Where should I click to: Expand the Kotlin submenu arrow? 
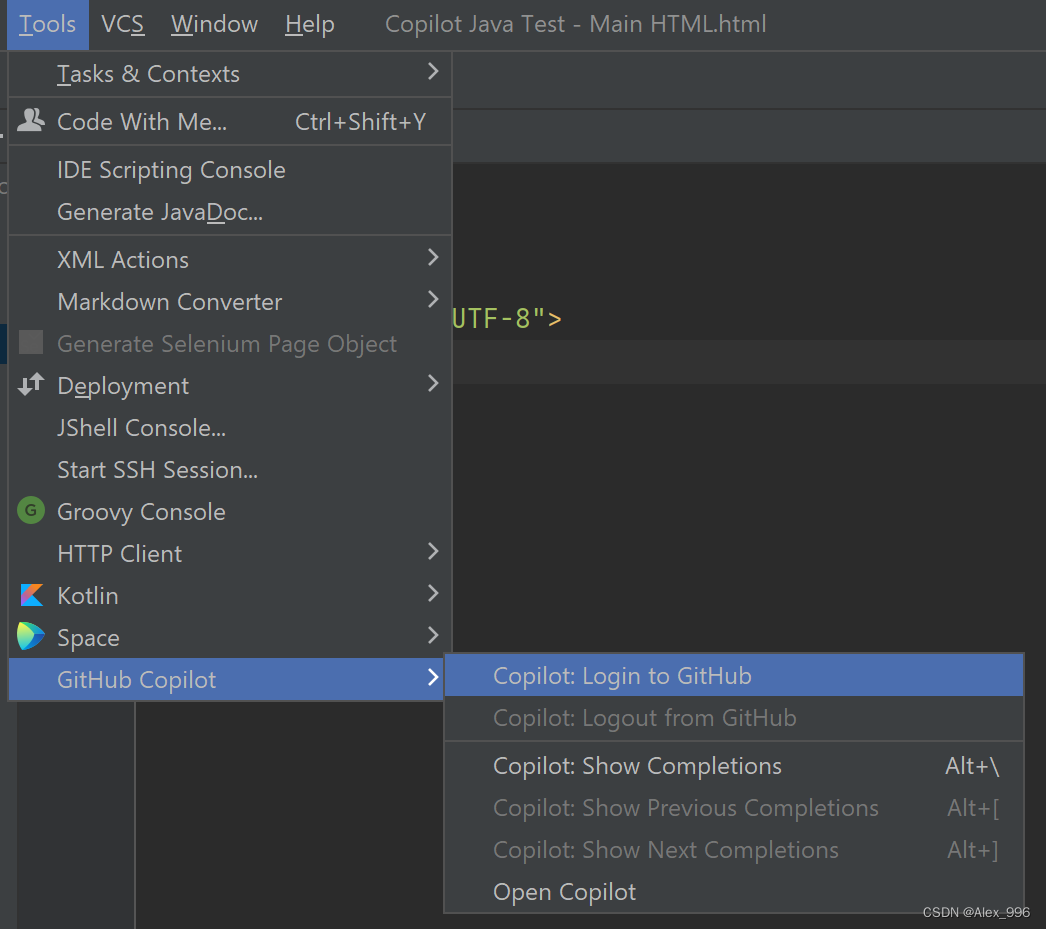pyautogui.click(x=433, y=594)
